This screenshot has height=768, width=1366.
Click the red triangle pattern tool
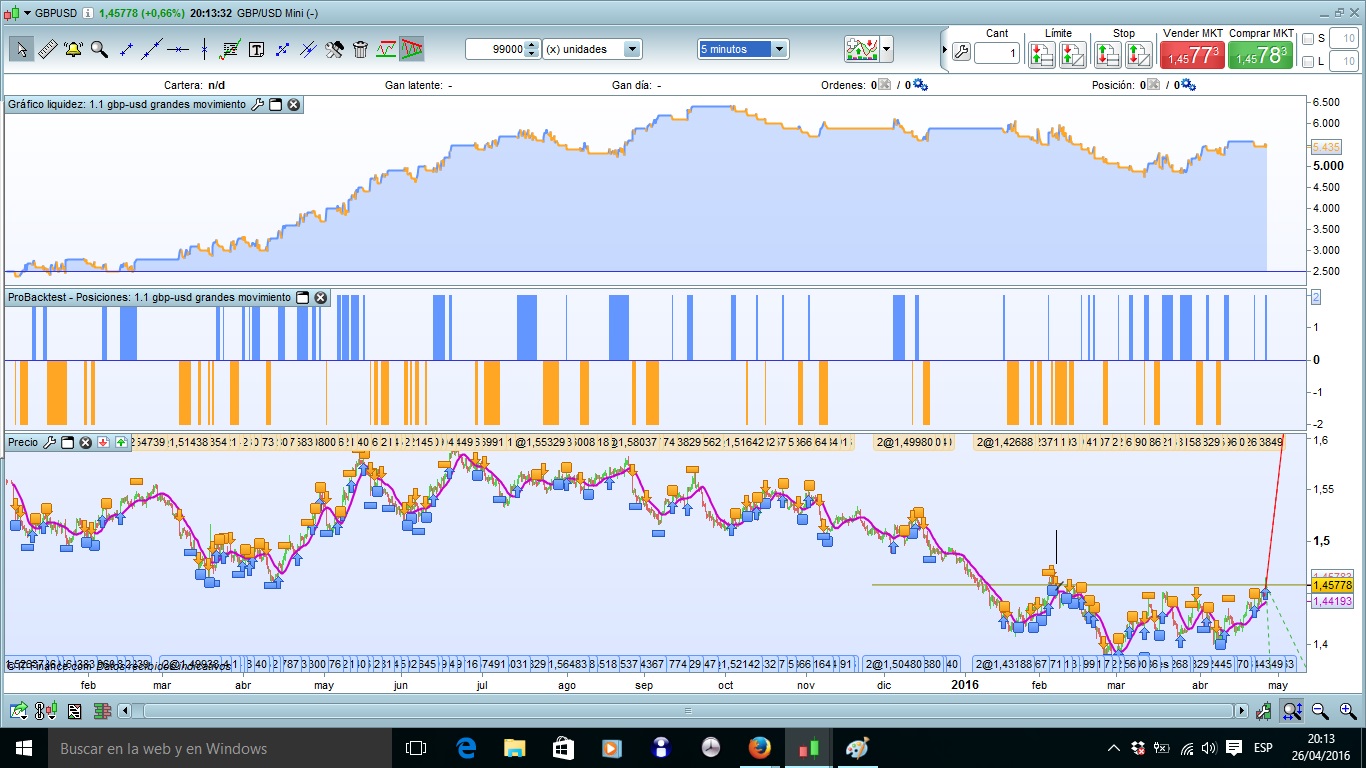(x=412, y=49)
